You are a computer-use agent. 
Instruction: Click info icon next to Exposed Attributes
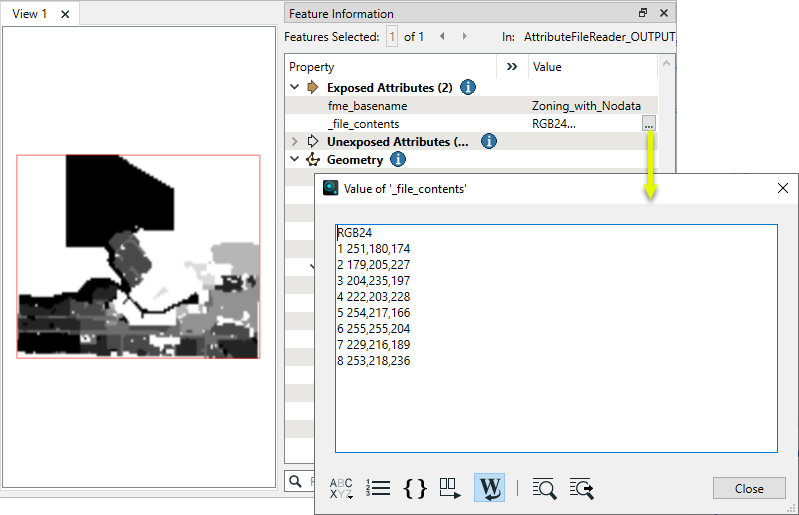point(467,88)
